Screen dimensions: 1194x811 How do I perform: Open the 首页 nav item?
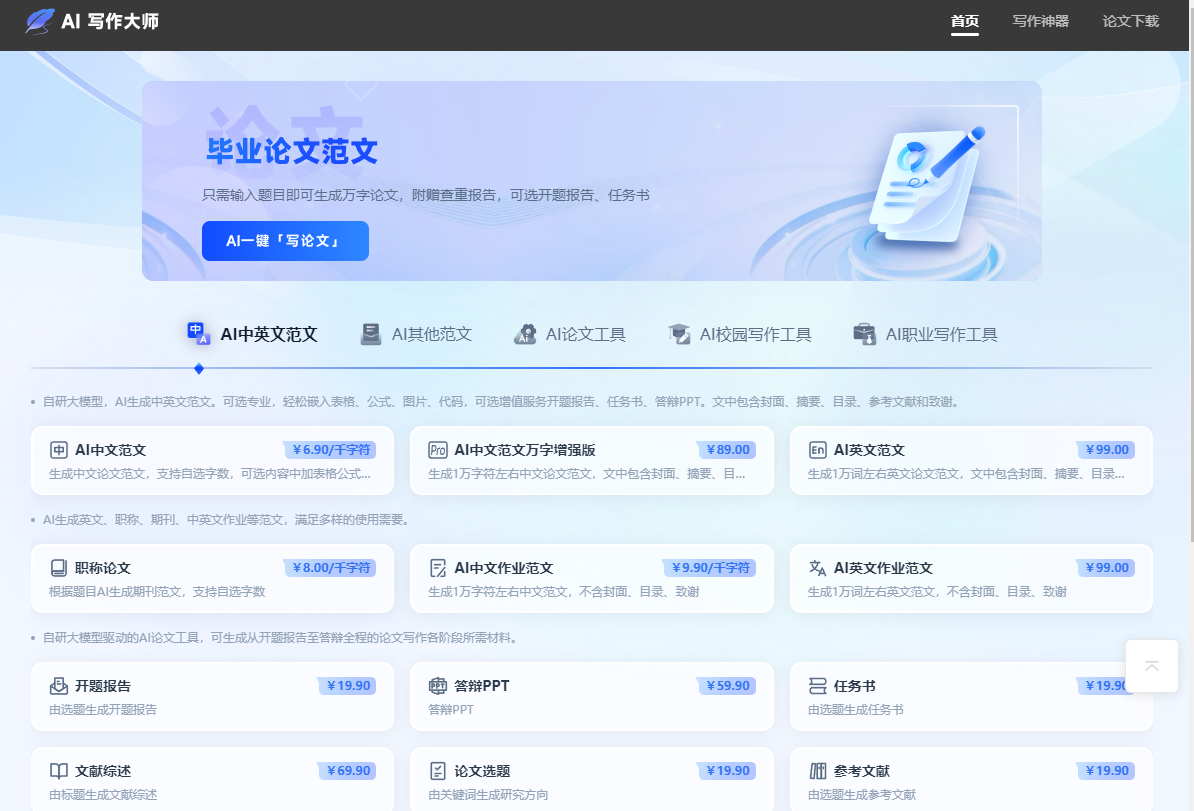coord(965,21)
